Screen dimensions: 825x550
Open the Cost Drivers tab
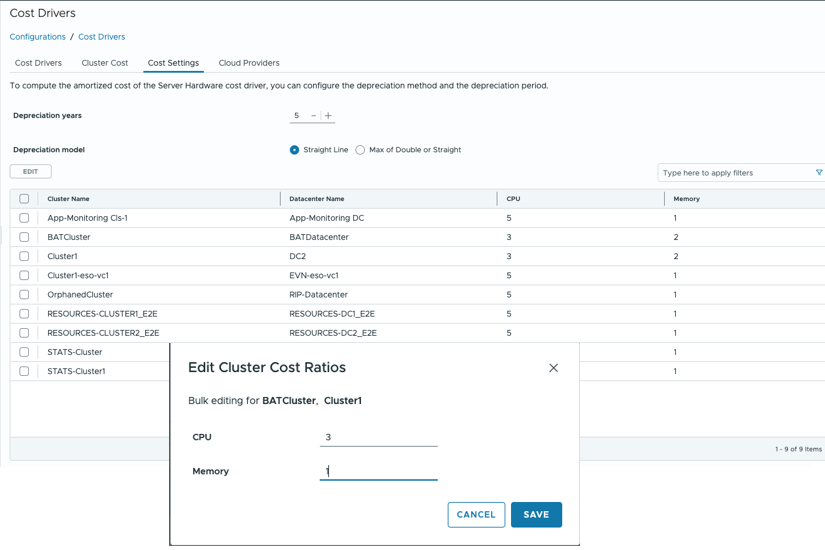[38, 63]
